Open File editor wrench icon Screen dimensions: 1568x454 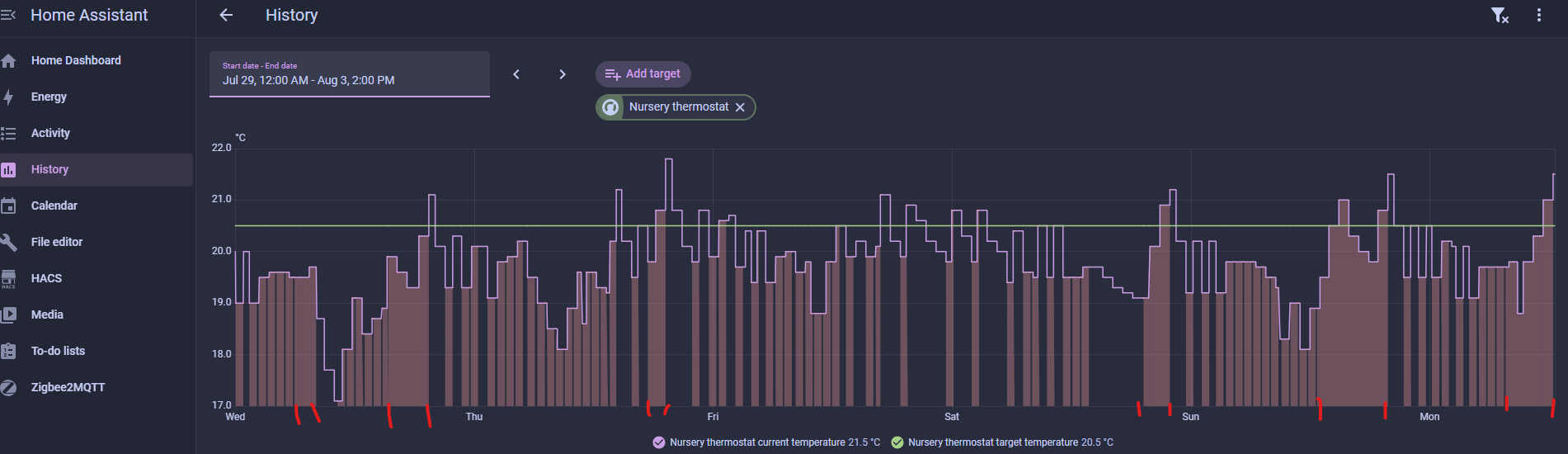[x=8, y=242]
